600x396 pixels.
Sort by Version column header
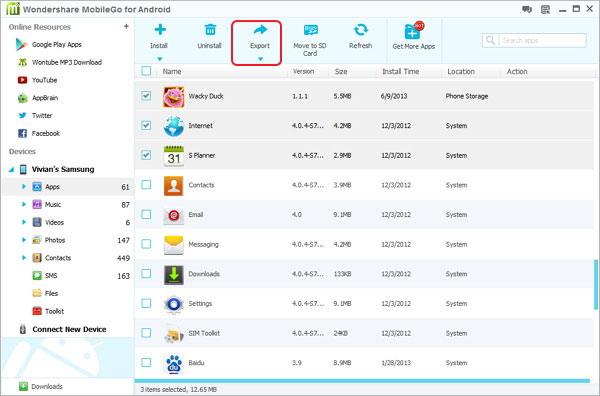click(x=303, y=72)
